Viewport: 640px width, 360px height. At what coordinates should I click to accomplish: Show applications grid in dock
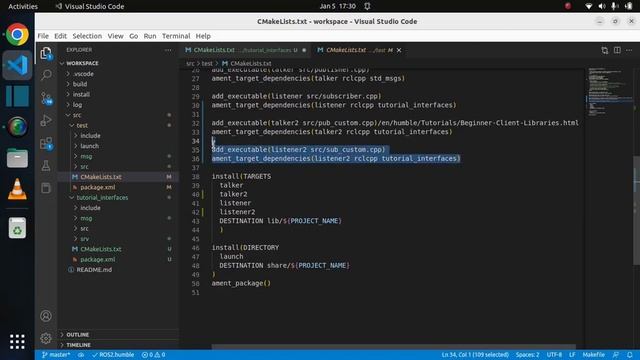tap(17, 341)
